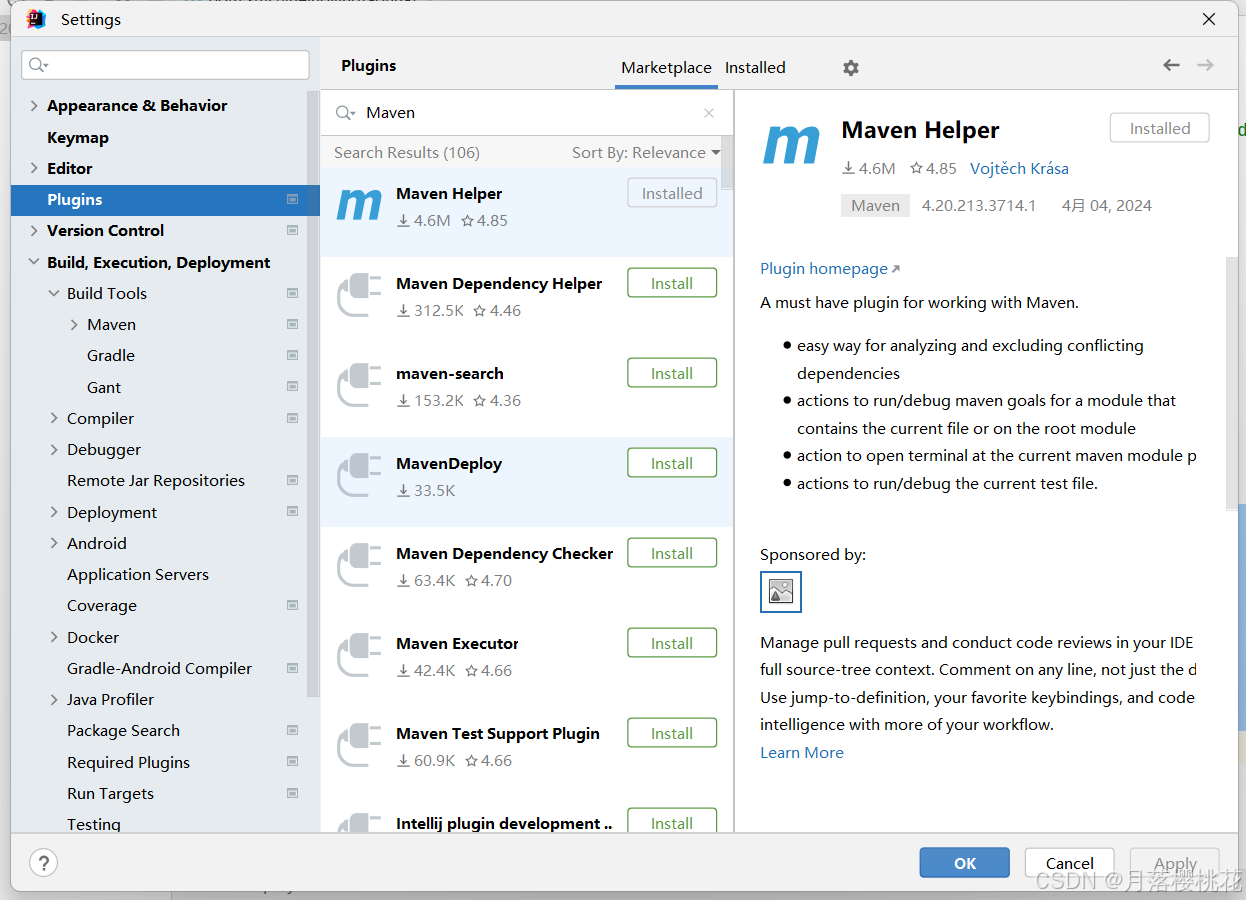Collapse Build, Execution, Deployment section

coord(34,263)
